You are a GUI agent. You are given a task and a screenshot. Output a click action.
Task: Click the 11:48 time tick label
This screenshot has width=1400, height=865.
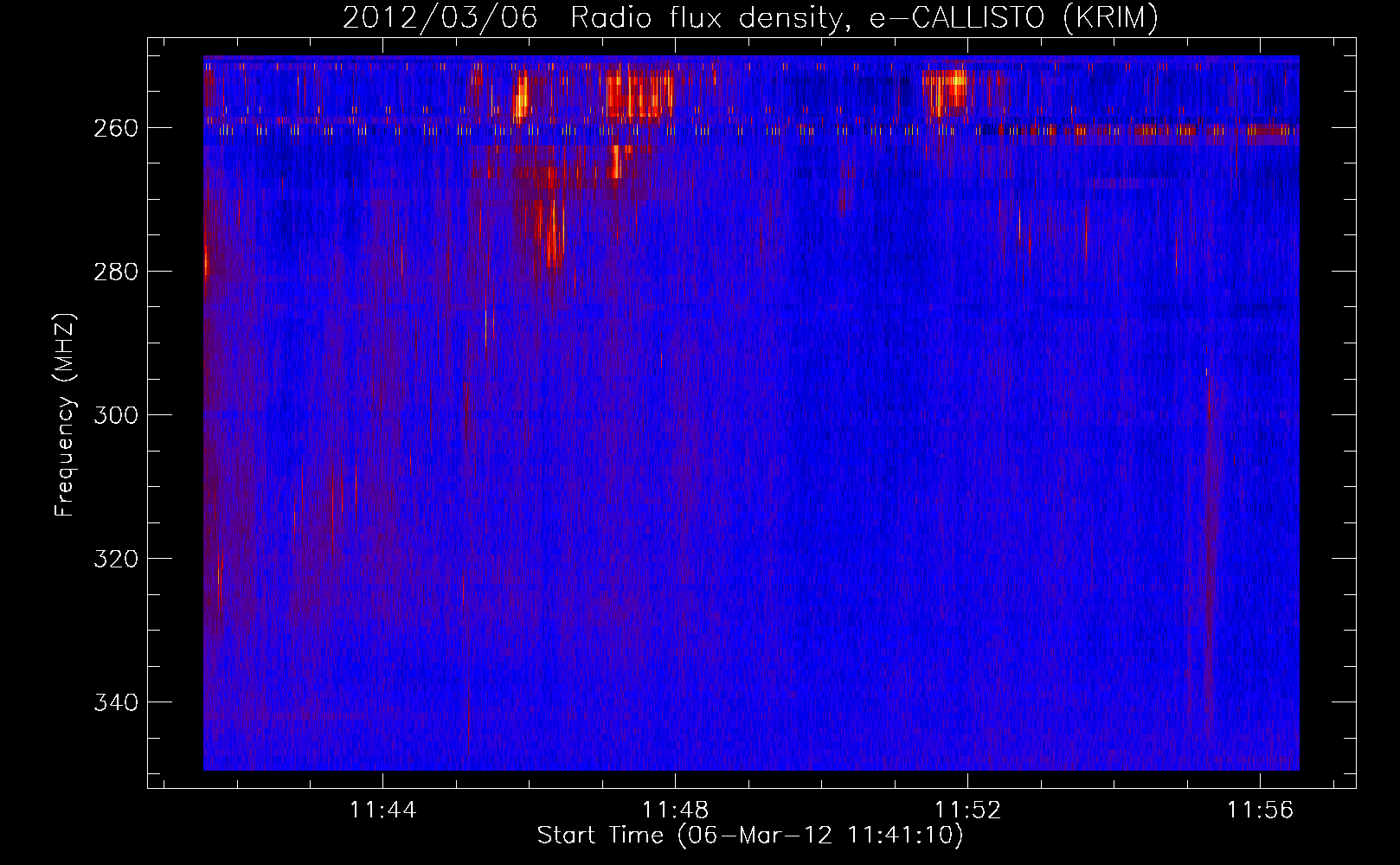[675, 810]
